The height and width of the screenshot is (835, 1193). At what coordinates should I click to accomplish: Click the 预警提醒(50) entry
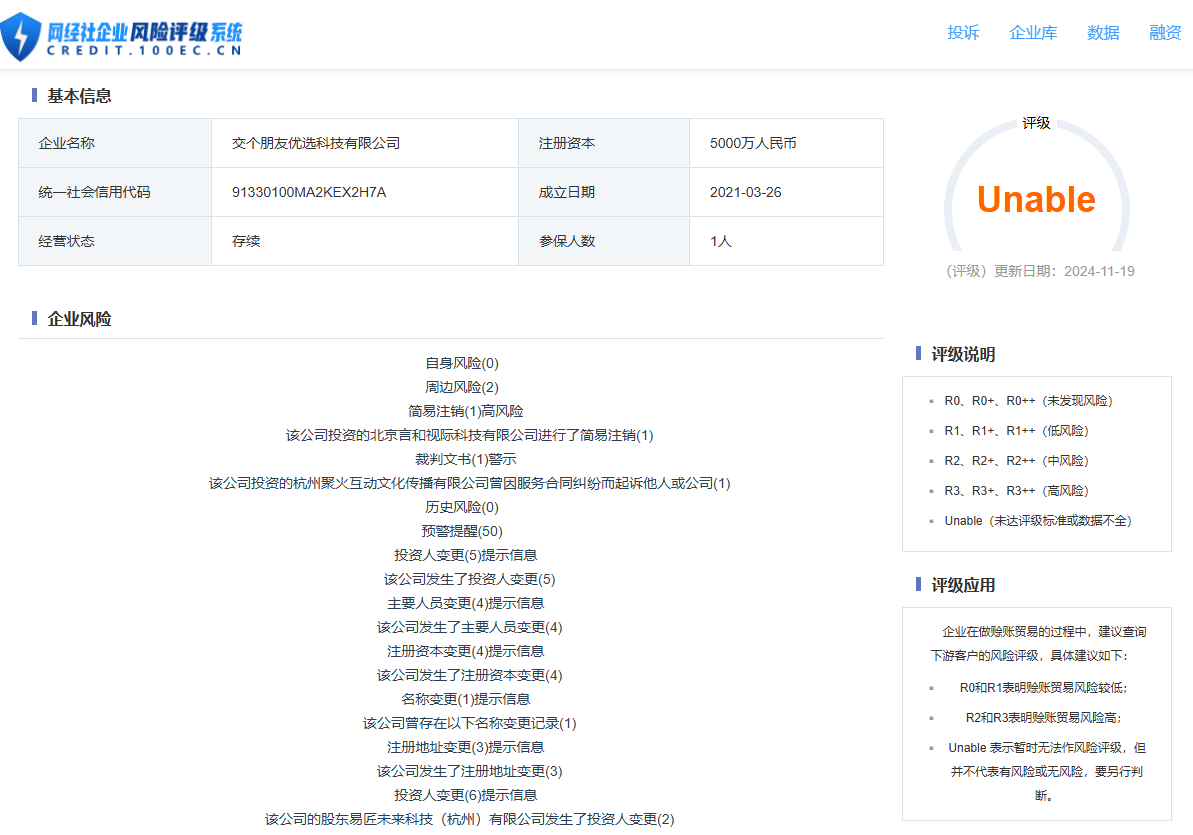[462, 531]
